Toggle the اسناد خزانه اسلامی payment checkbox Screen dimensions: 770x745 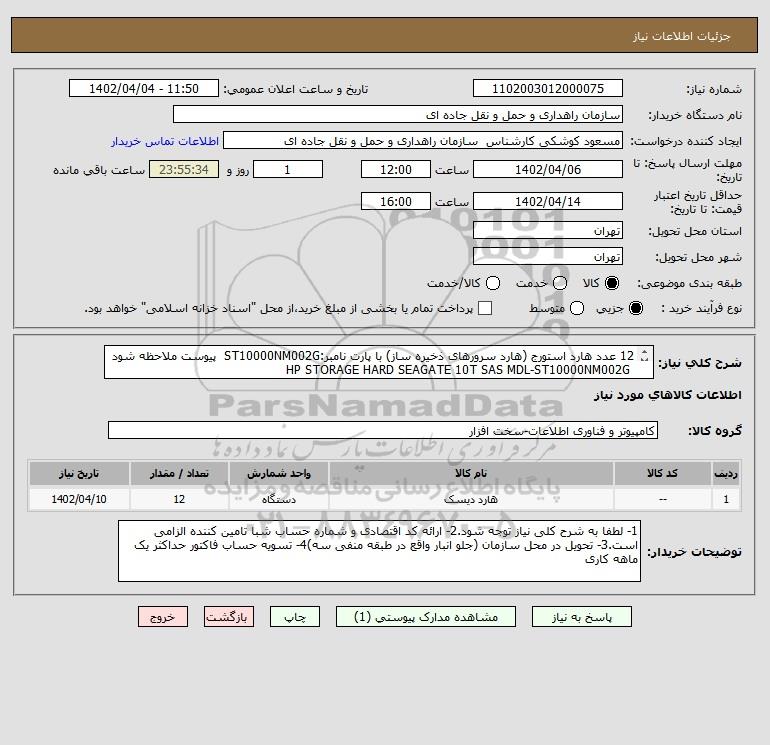(485, 308)
